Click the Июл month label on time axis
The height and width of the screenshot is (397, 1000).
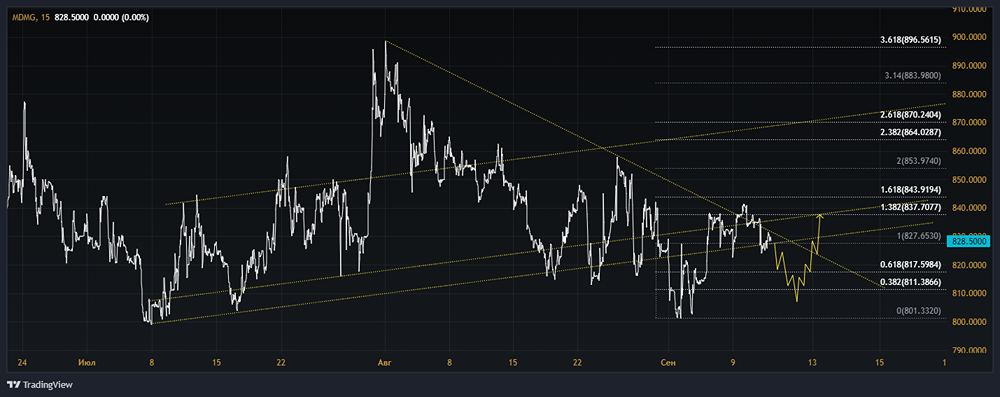(x=87, y=363)
